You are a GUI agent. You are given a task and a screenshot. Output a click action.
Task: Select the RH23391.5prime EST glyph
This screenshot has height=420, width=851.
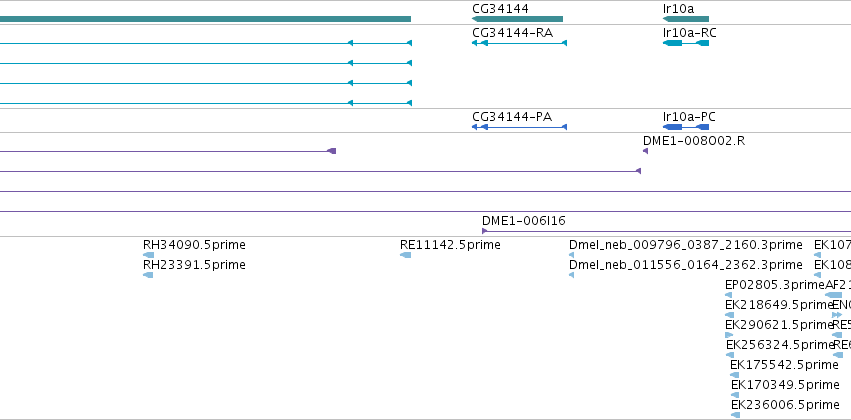148,275
